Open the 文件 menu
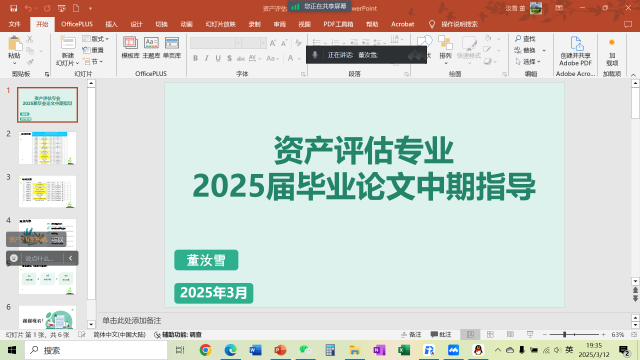 14,24
